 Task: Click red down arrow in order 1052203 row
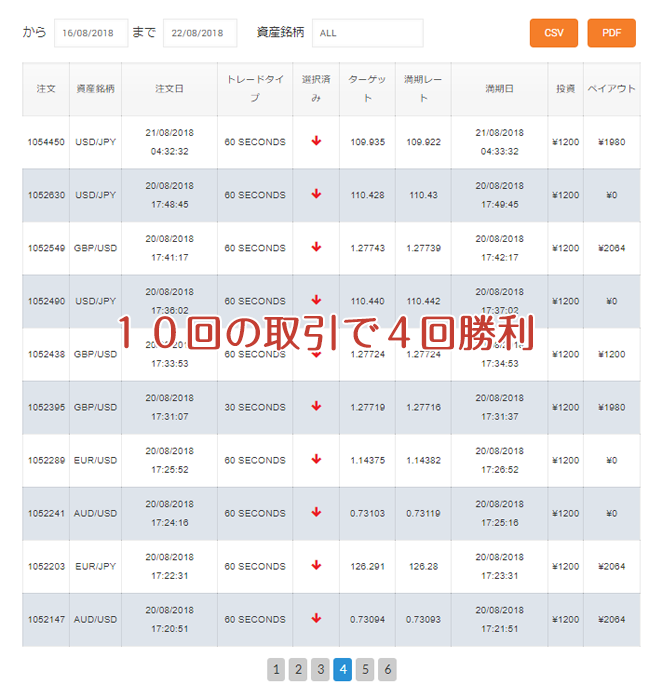[x=316, y=565]
